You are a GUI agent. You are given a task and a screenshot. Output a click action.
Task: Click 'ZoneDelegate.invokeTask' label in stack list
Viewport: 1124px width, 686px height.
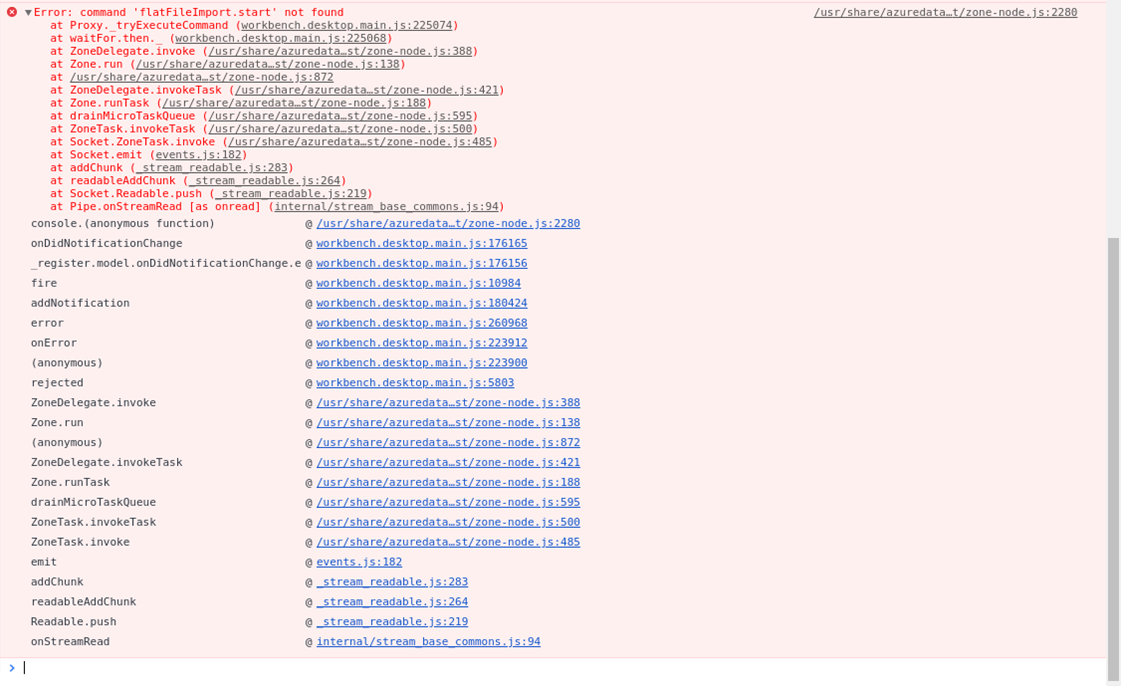coord(106,462)
